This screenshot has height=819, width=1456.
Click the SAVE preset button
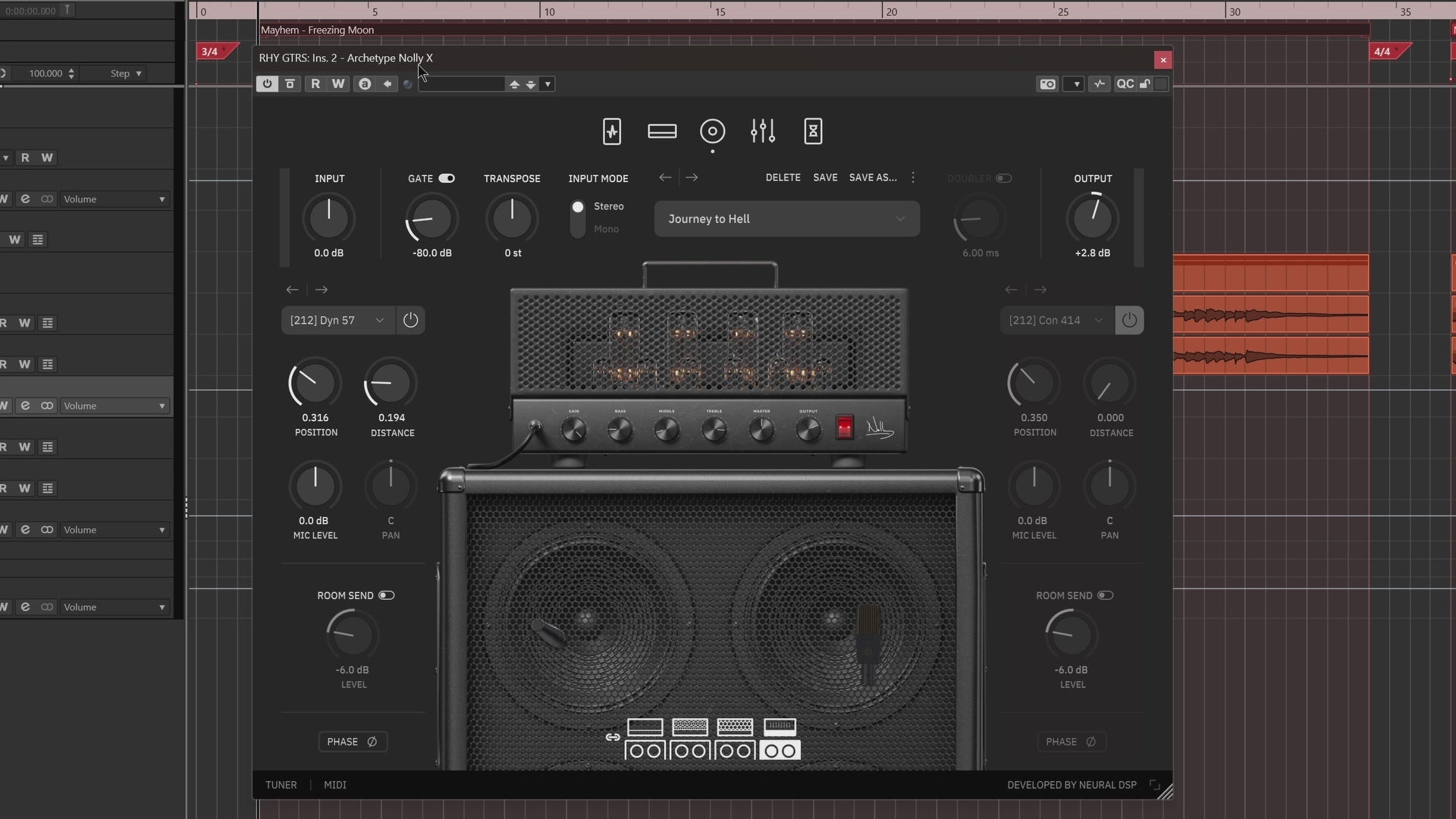825,177
